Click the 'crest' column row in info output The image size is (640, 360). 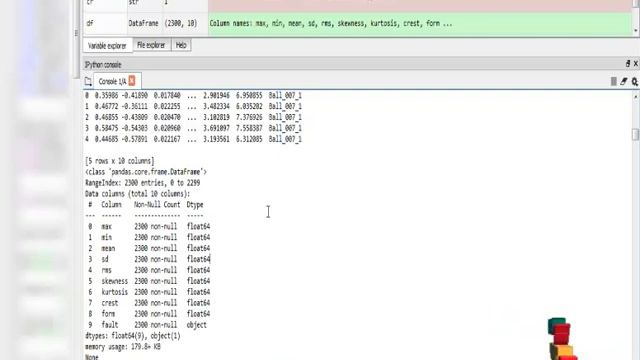[x=149, y=303]
